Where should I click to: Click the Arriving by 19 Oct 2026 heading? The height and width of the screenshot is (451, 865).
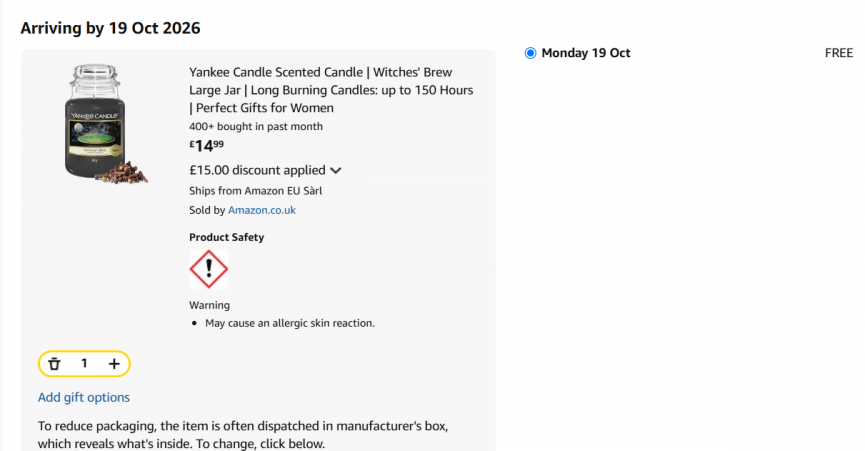[110, 28]
